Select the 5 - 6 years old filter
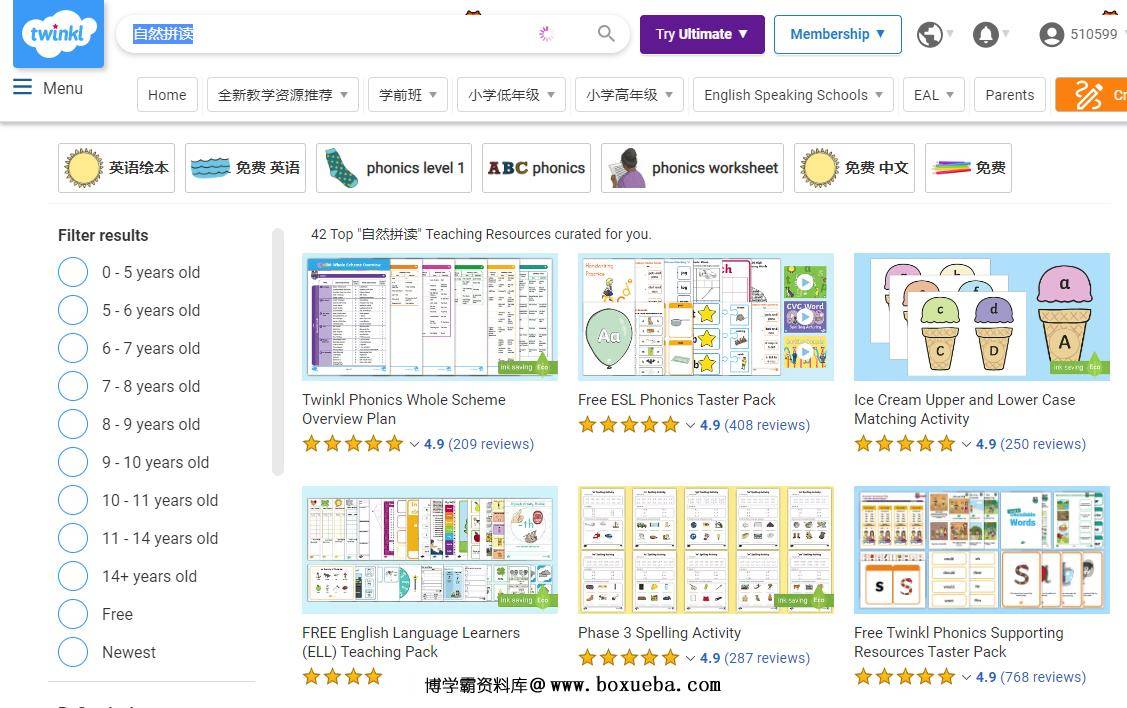This screenshot has height=708, width=1127. [x=73, y=311]
